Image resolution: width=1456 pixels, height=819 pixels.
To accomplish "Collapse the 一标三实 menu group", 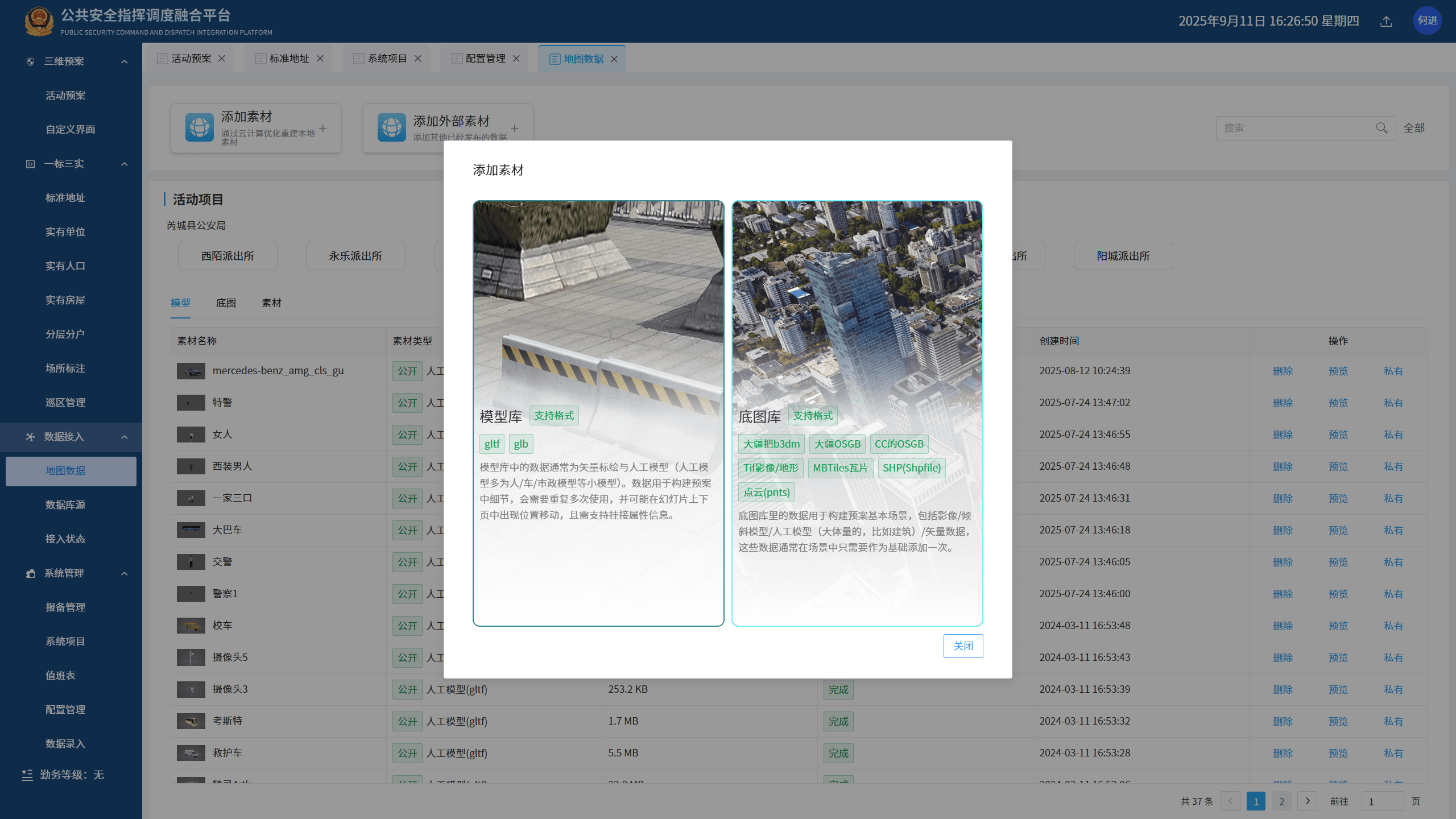I will click(x=124, y=164).
